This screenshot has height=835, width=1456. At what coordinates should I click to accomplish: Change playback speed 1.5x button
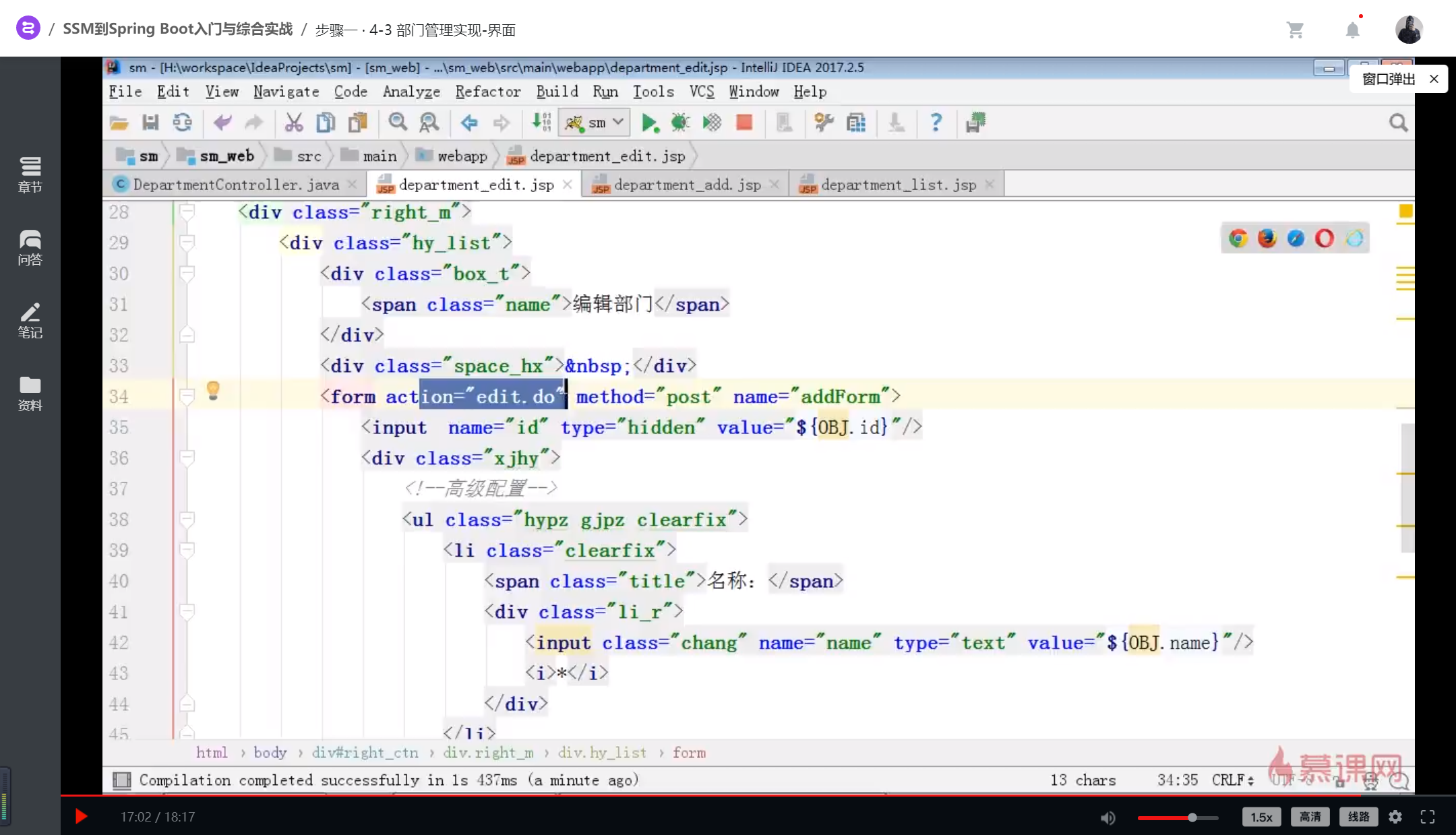coord(1261,817)
